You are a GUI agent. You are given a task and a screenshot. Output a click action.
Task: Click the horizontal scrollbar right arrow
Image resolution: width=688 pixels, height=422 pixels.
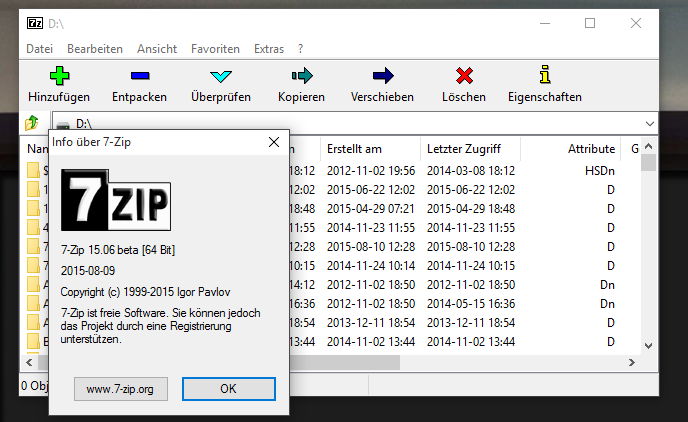point(632,362)
